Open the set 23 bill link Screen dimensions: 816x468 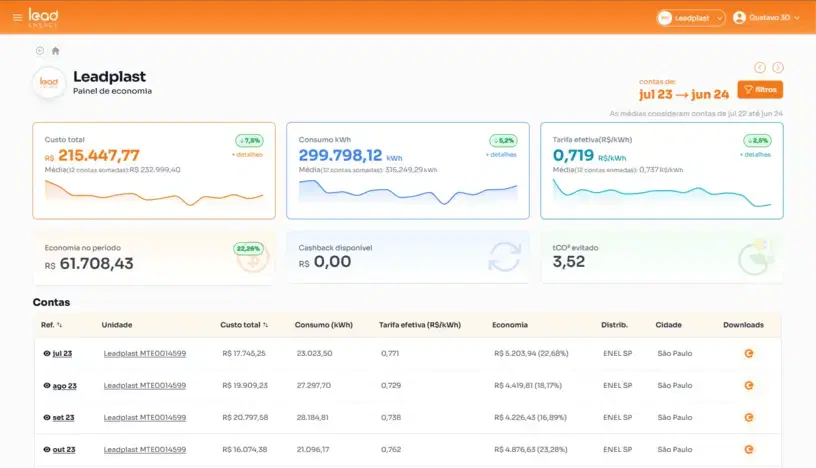(x=63, y=418)
